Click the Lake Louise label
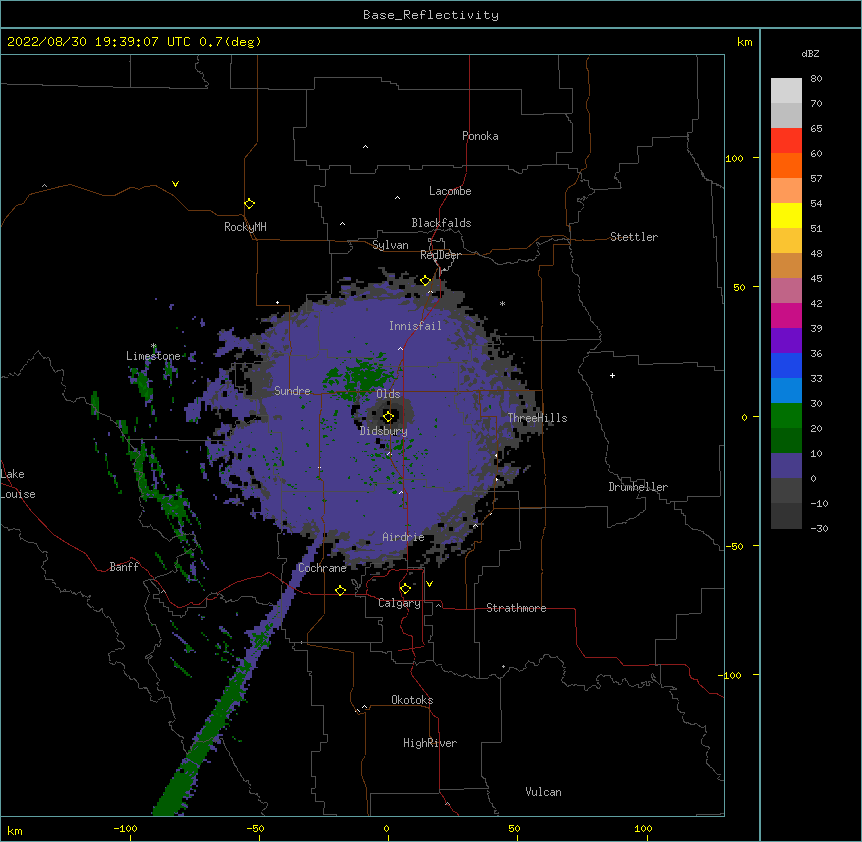862x842 pixels. (18, 484)
